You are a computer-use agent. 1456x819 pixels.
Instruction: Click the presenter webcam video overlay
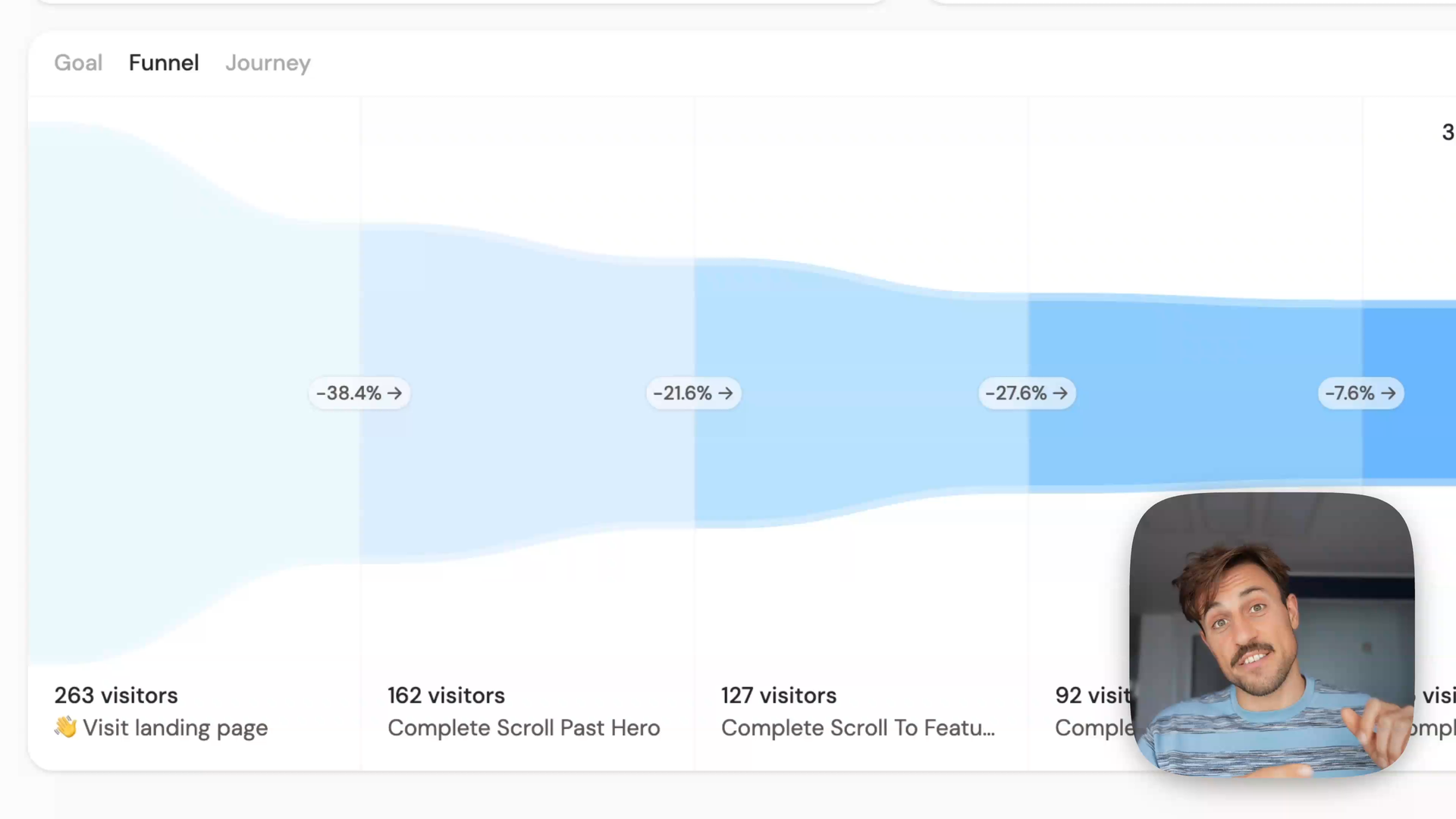tap(1272, 634)
